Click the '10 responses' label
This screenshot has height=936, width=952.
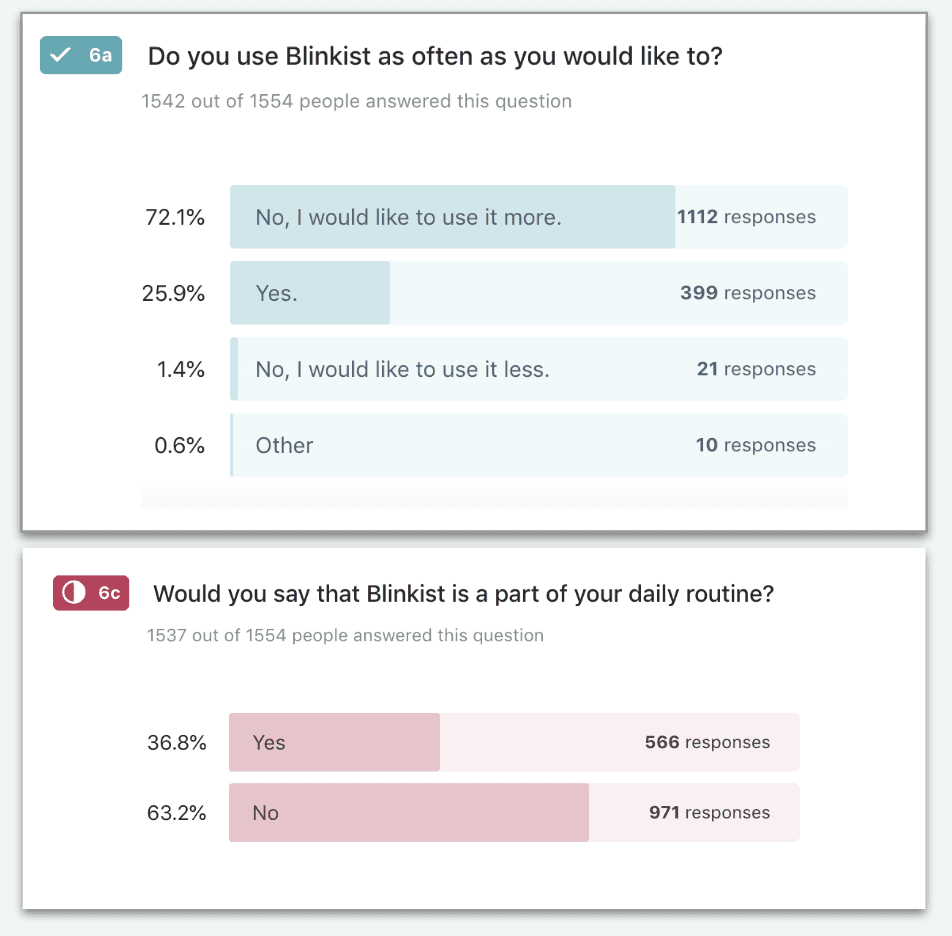[x=756, y=445]
